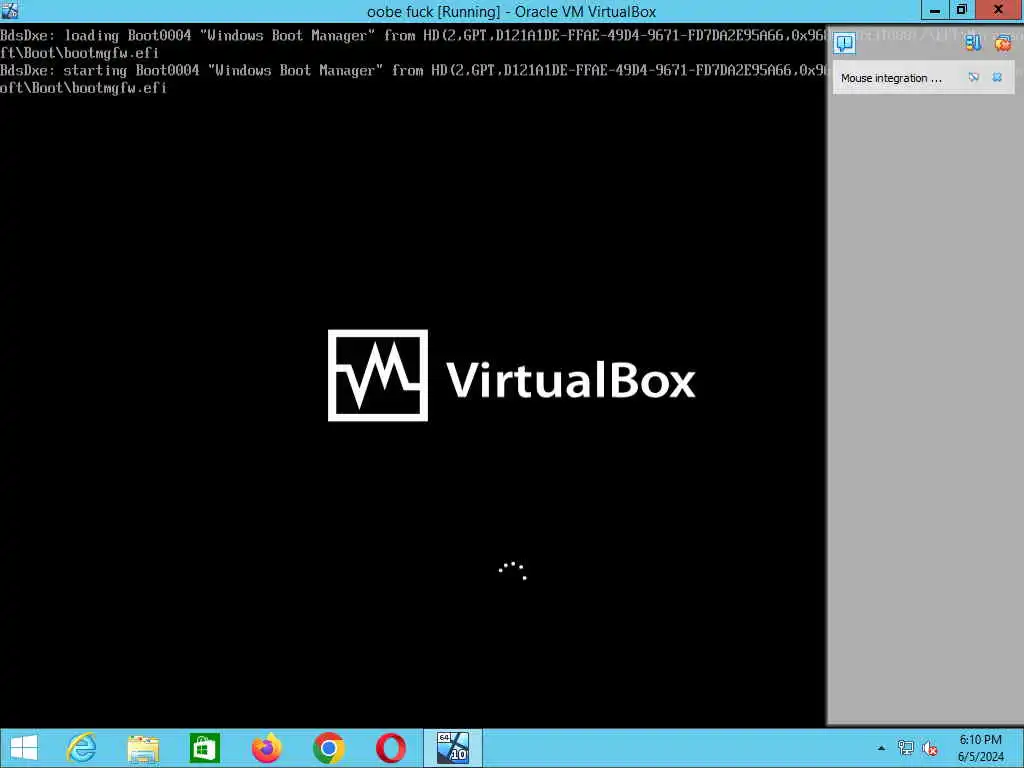The width and height of the screenshot is (1024, 768).
Task: Click the network status tray icon
Action: [x=905, y=748]
